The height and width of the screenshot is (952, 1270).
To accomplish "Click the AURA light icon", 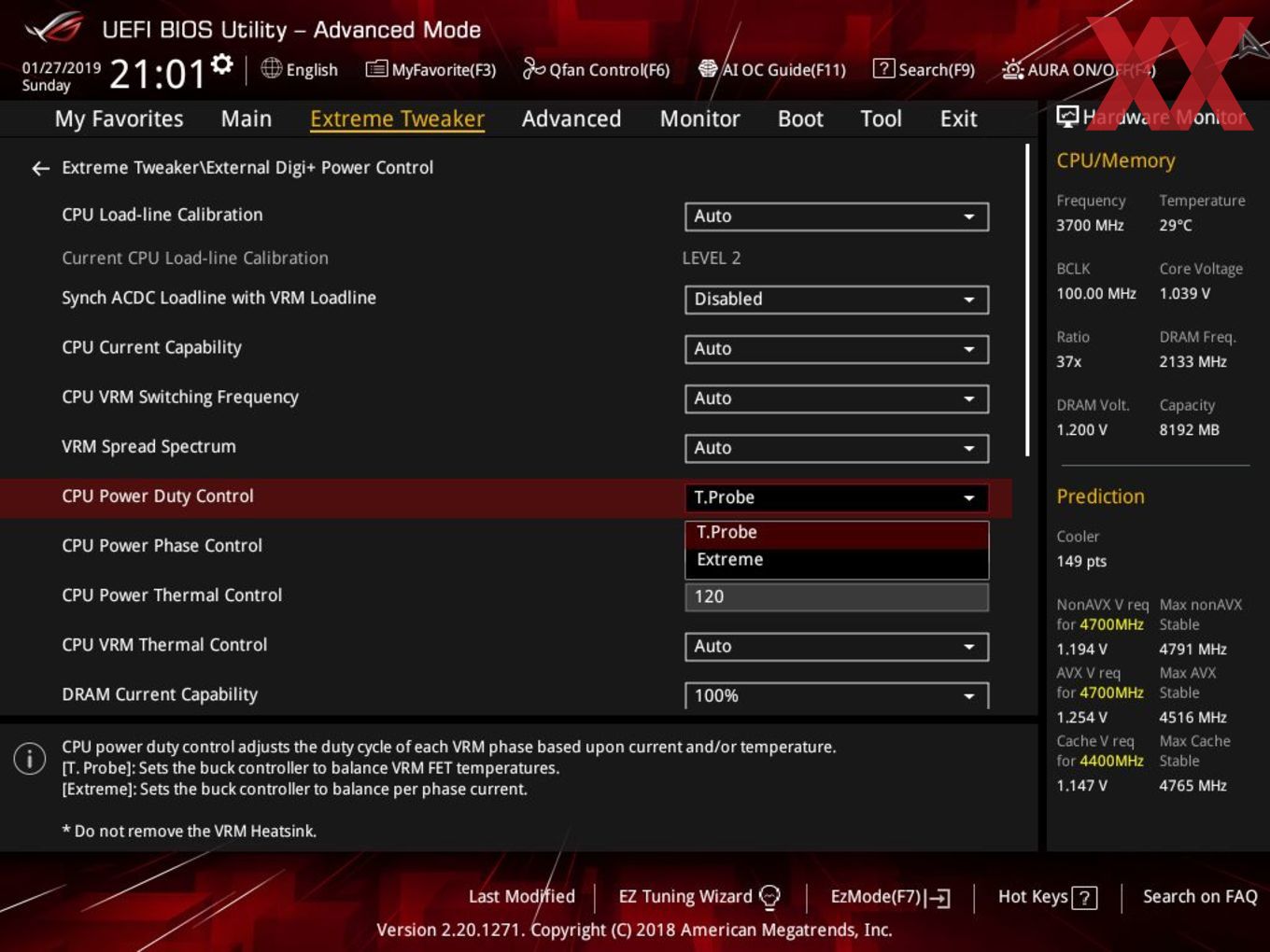I will tap(1012, 69).
